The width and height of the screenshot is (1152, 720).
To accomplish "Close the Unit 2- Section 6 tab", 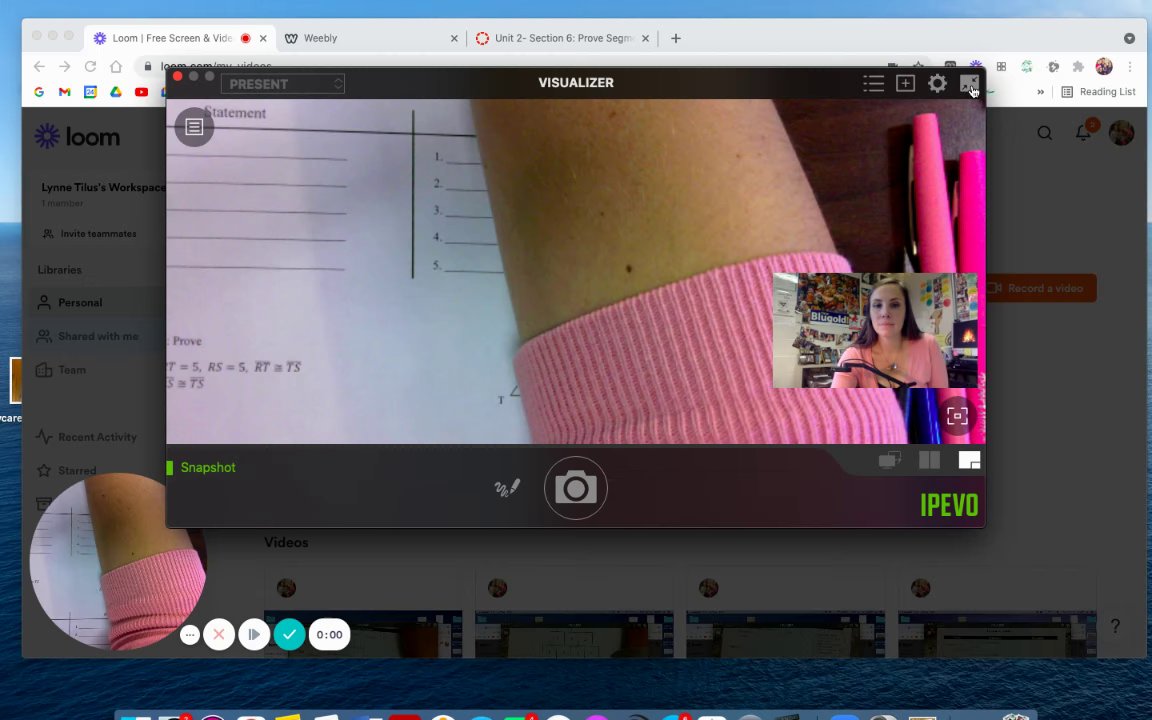I will [645, 38].
